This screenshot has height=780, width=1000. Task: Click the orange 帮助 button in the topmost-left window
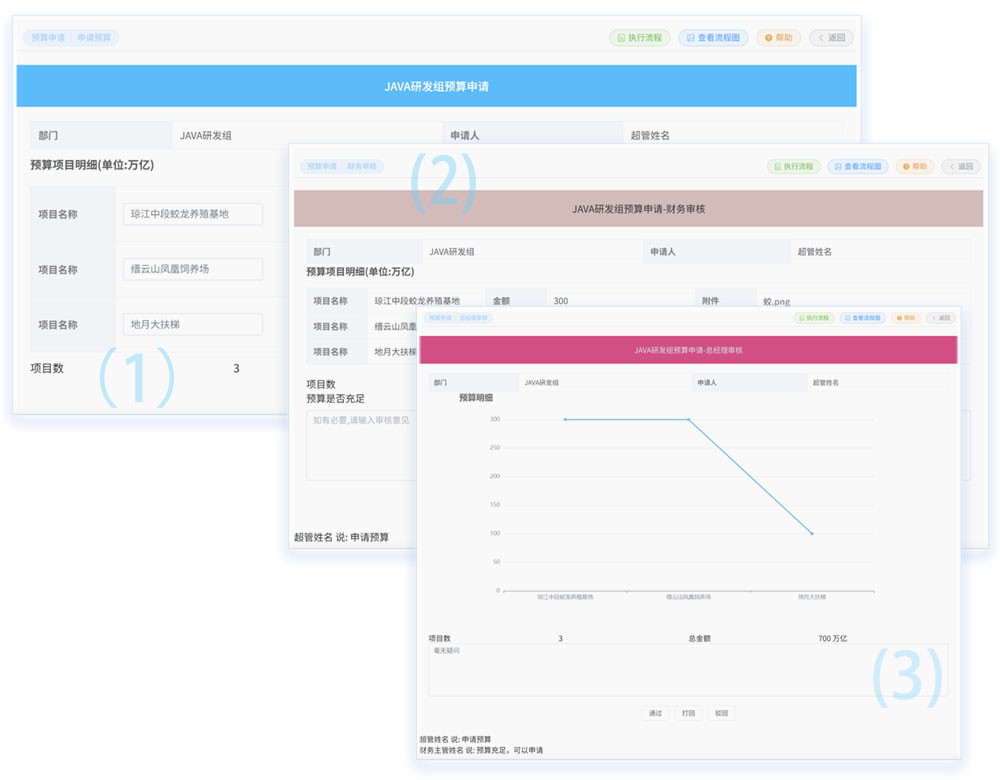[779, 38]
